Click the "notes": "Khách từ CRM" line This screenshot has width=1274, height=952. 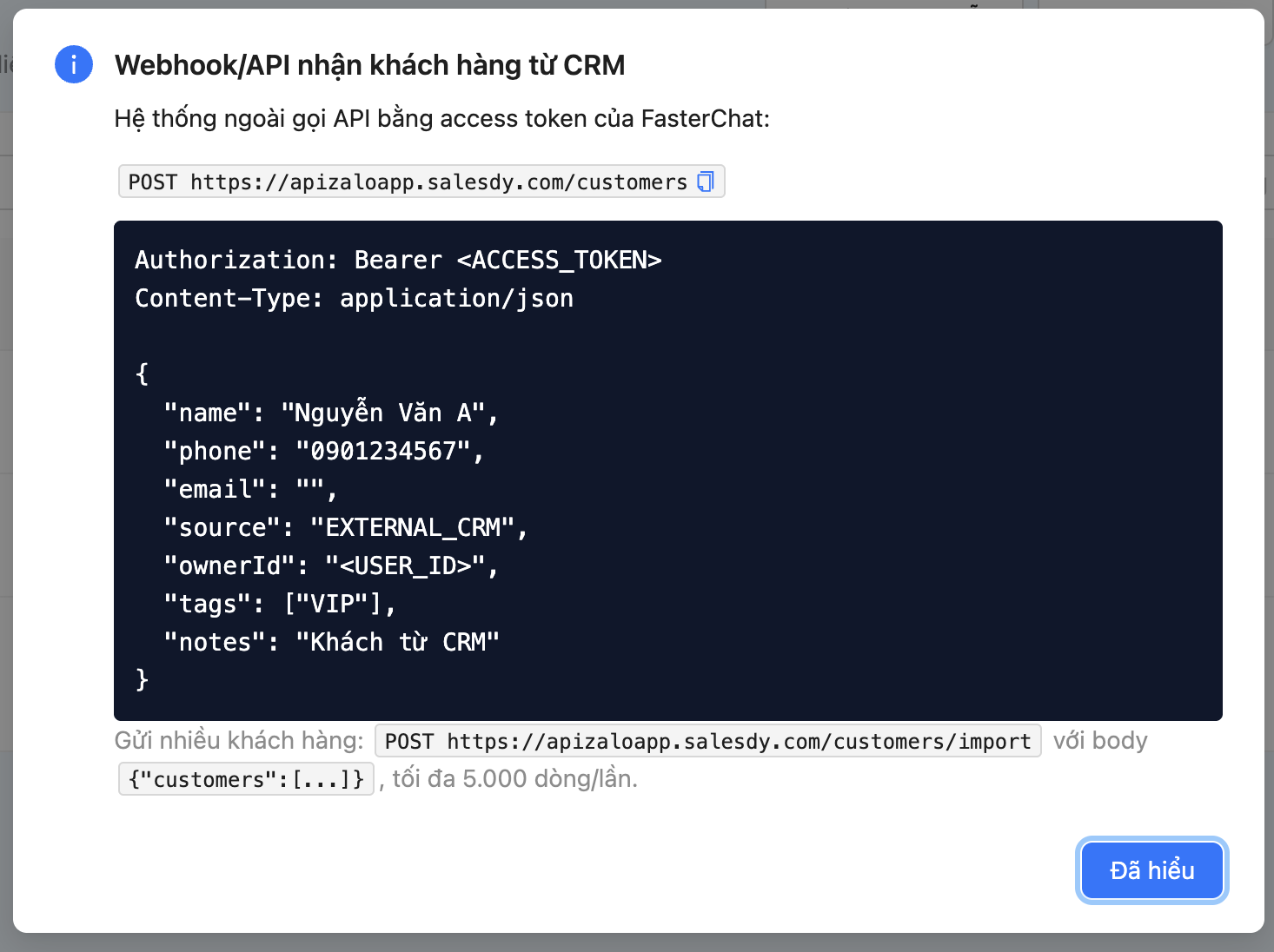tap(331, 642)
